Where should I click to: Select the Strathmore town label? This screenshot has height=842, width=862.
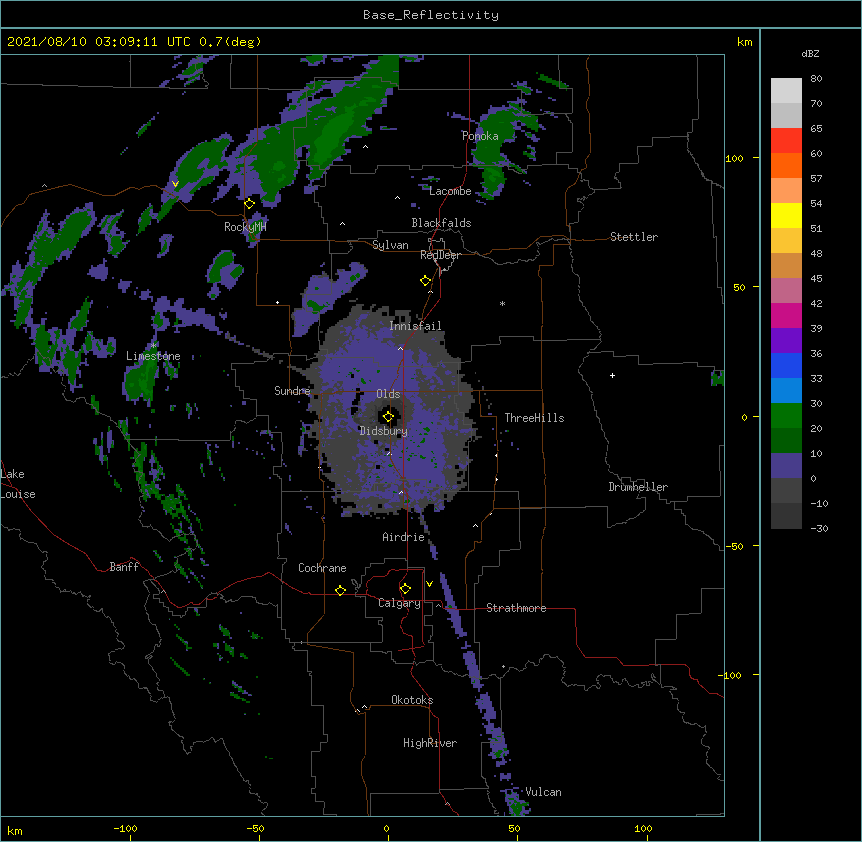[x=516, y=608]
